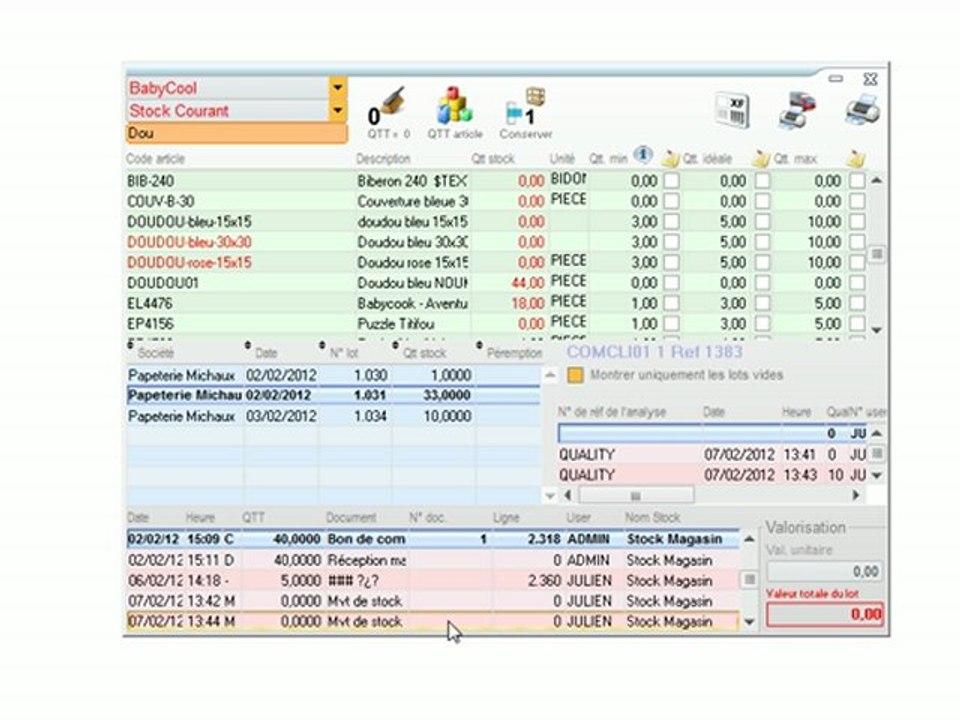Click the blue info icon beside Qt. min
This screenshot has width=960, height=720.
point(642,155)
